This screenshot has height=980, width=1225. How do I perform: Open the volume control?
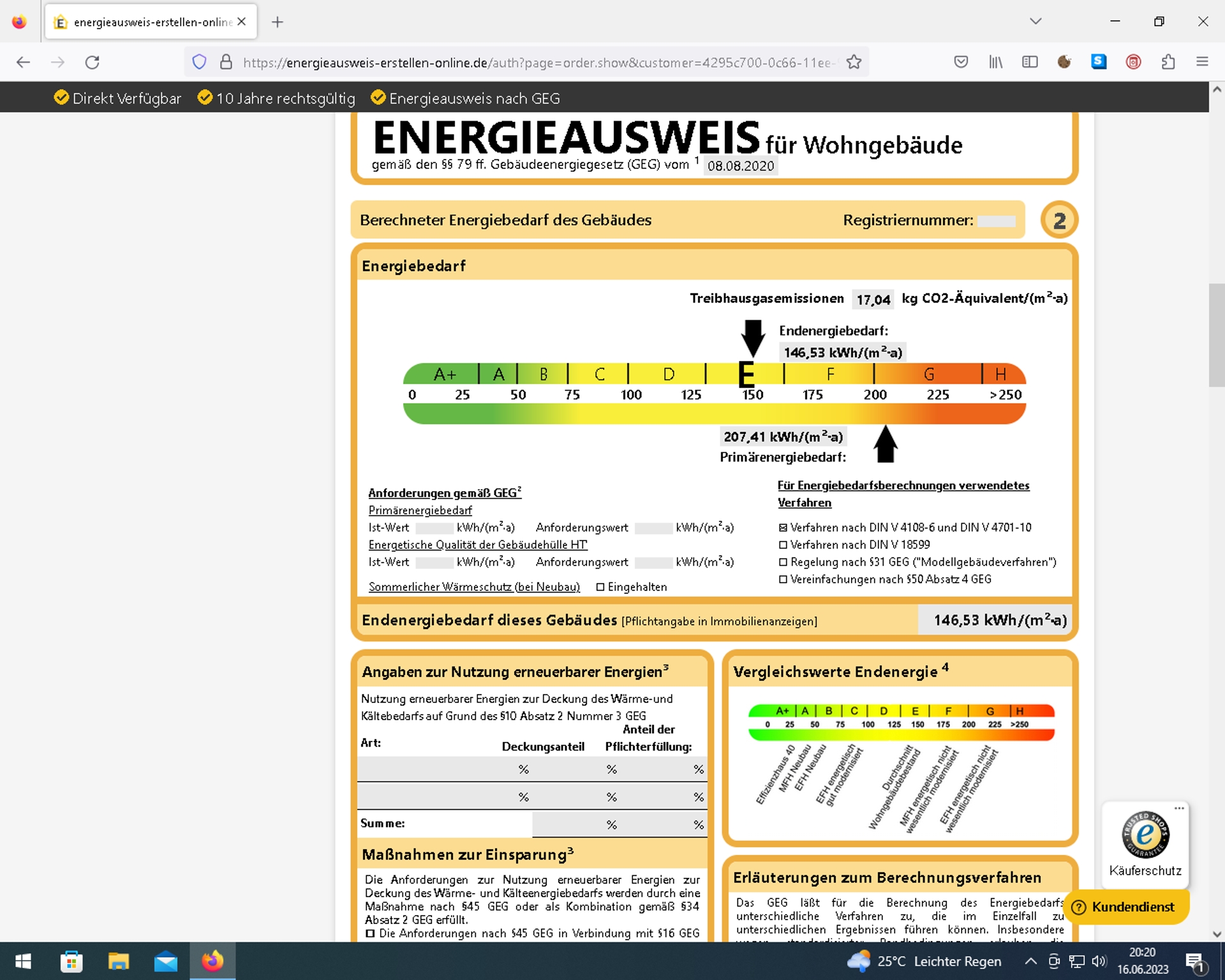[1099, 961]
